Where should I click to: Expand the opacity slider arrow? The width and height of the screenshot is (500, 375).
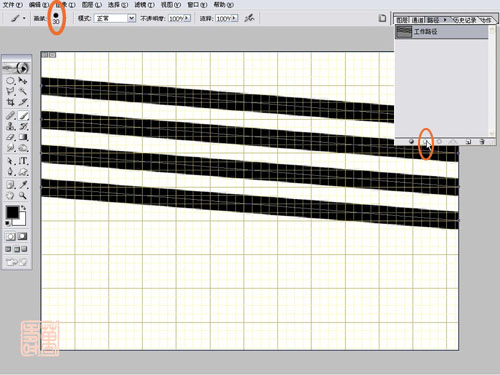(x=187, y=18)
